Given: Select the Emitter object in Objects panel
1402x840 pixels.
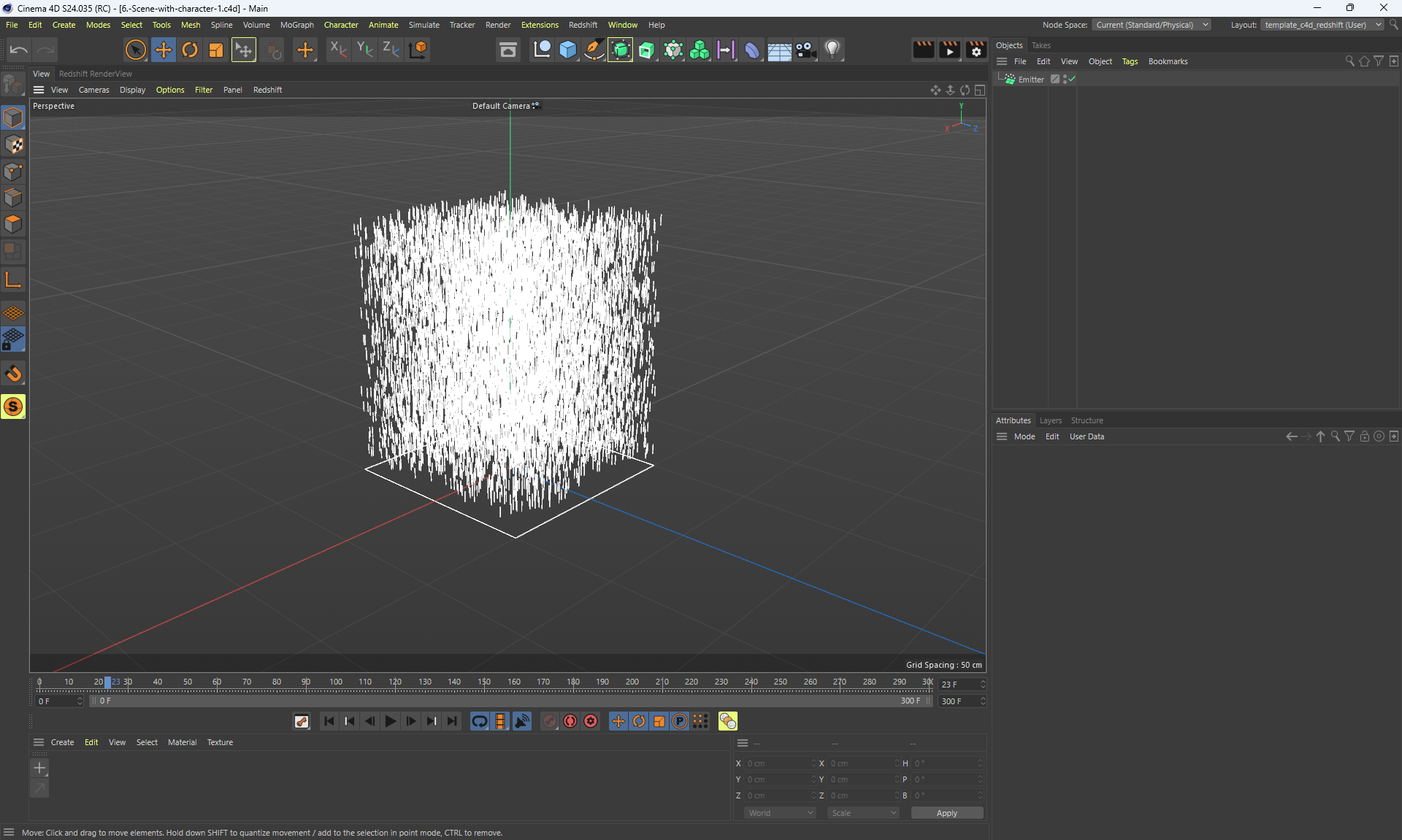Looking at the screenshot, I should point(1030,80).
